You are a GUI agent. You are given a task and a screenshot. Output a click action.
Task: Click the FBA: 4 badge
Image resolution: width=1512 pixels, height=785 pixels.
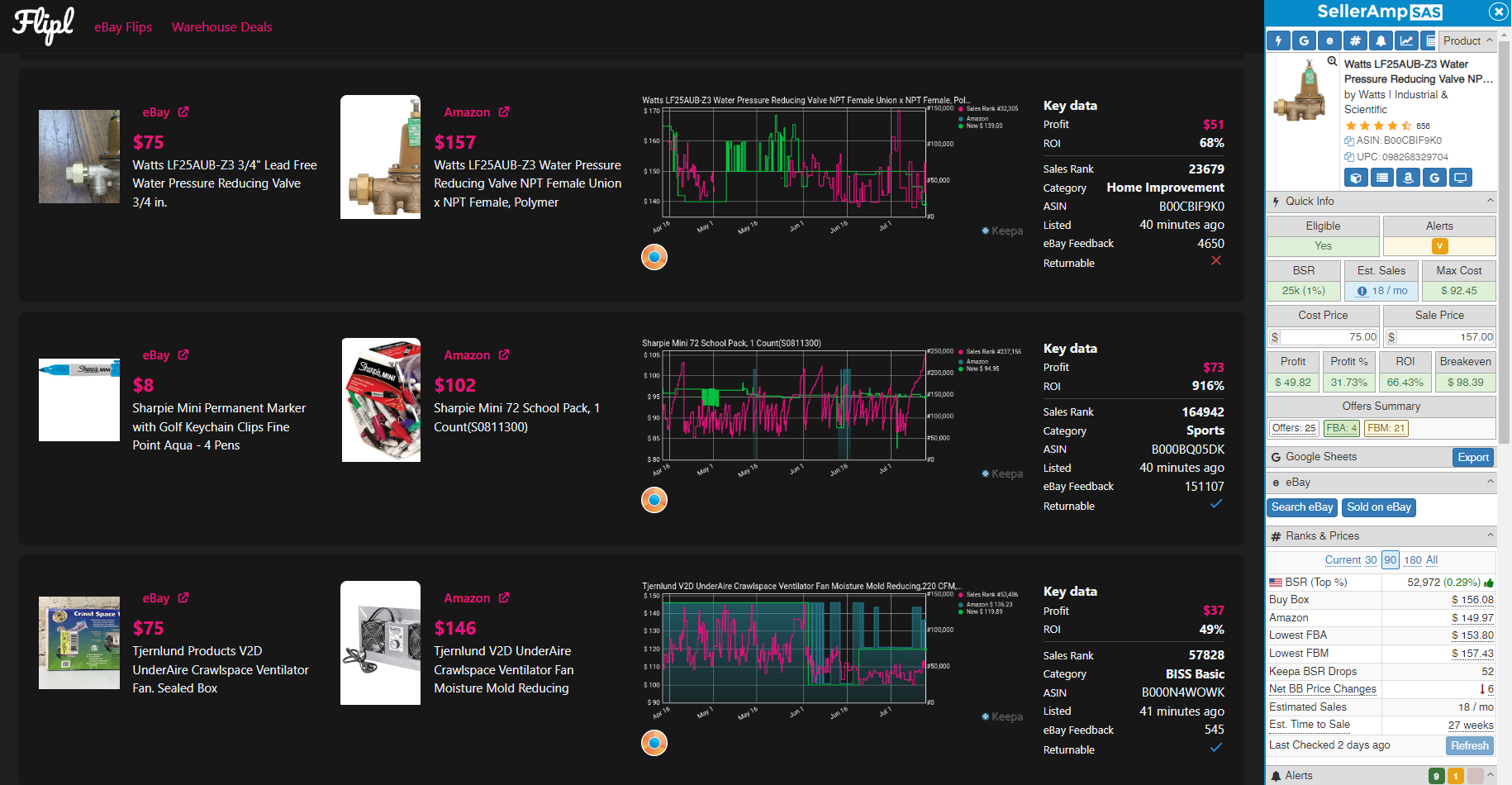click(x=1341, y=428)
